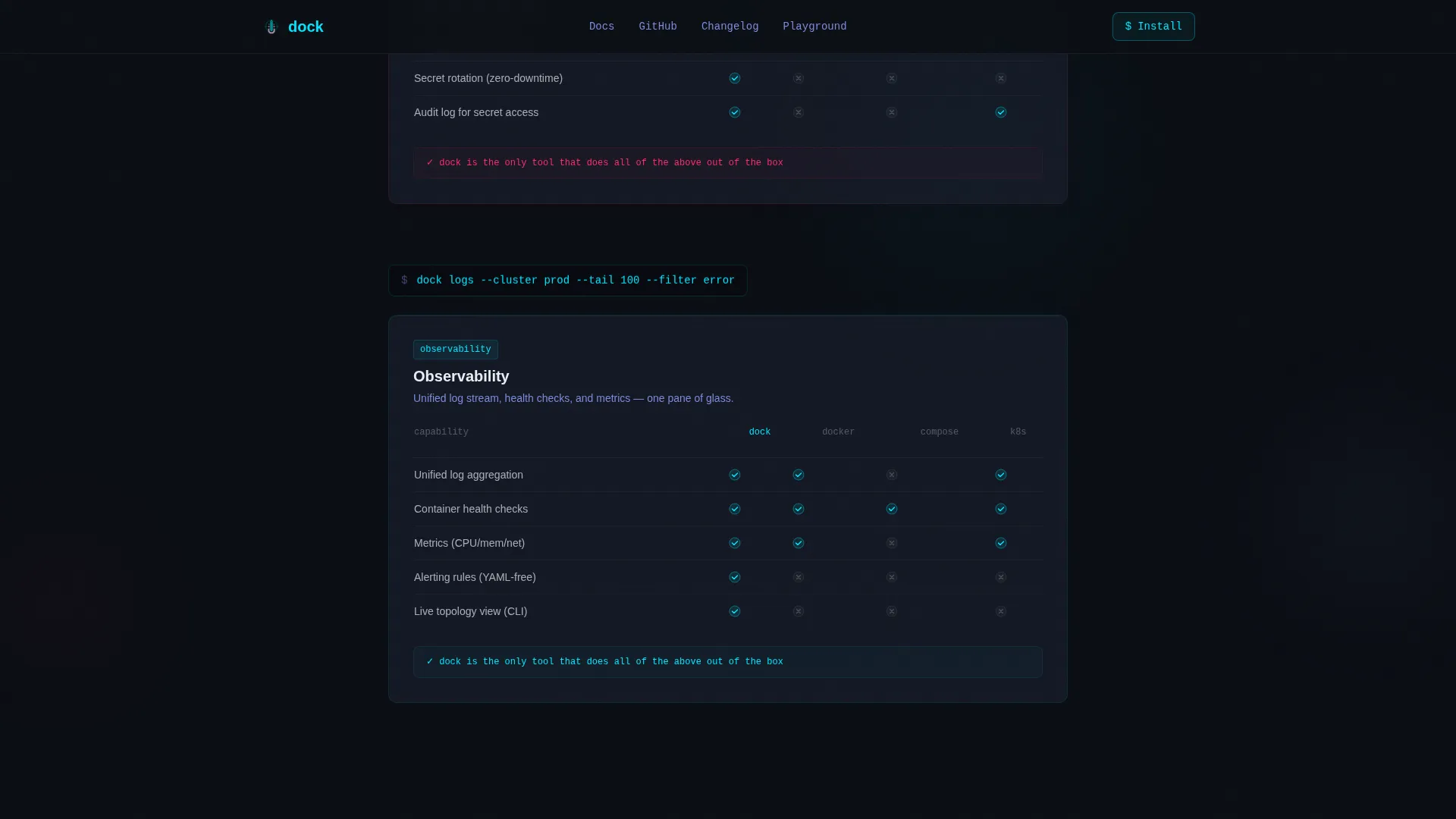Click 'Secret rotation (zero-downtime)' row label

(x=488, y=78)
